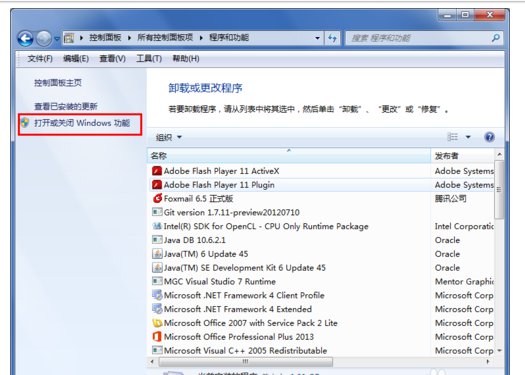Expand the breadcrumb arrow after 所有控制面板项

(x=201, y=38)
